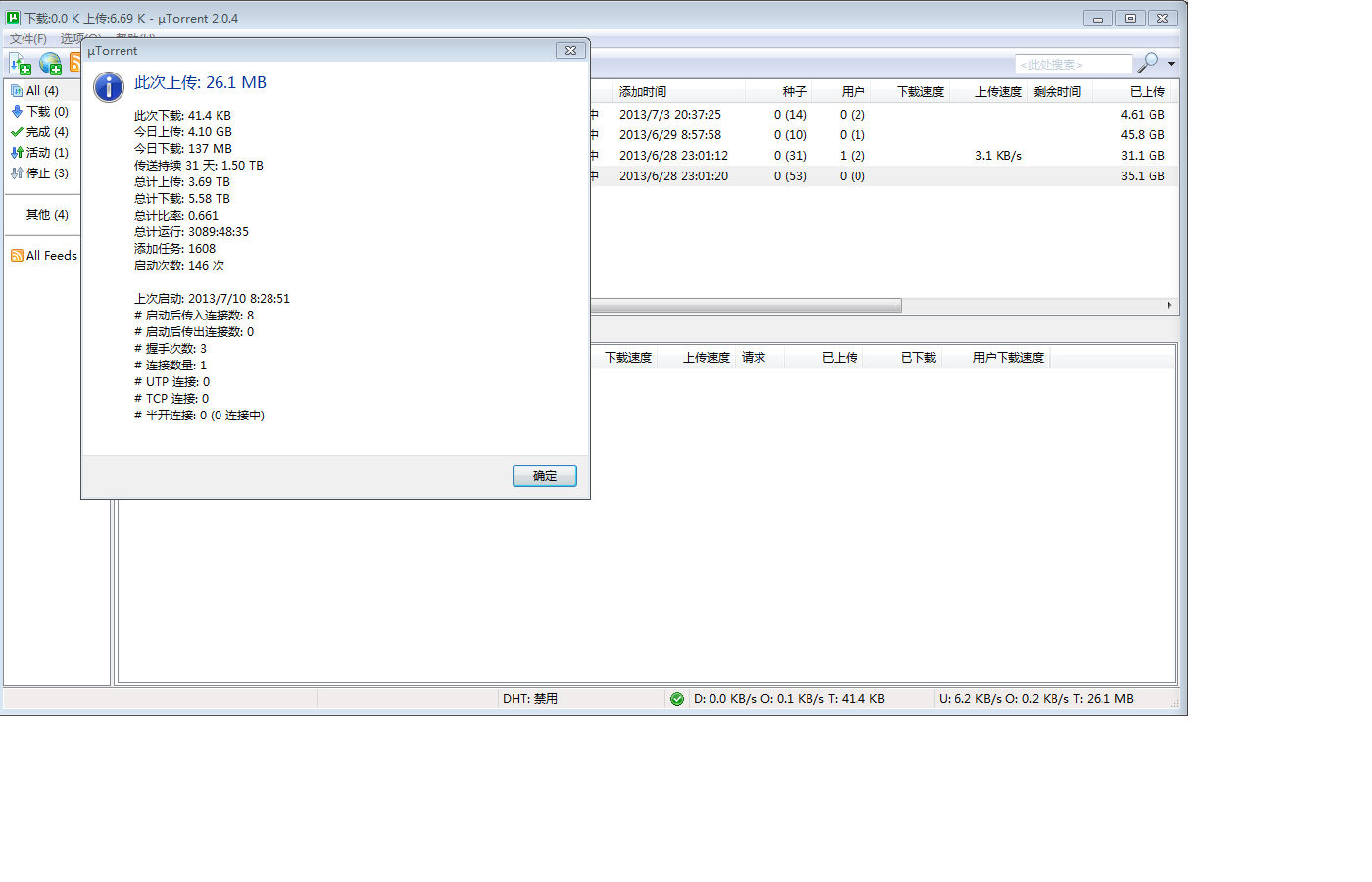Screen dimensions: 1372x882
Task: Sort by the 用户 column header
Action: [843, 92]
